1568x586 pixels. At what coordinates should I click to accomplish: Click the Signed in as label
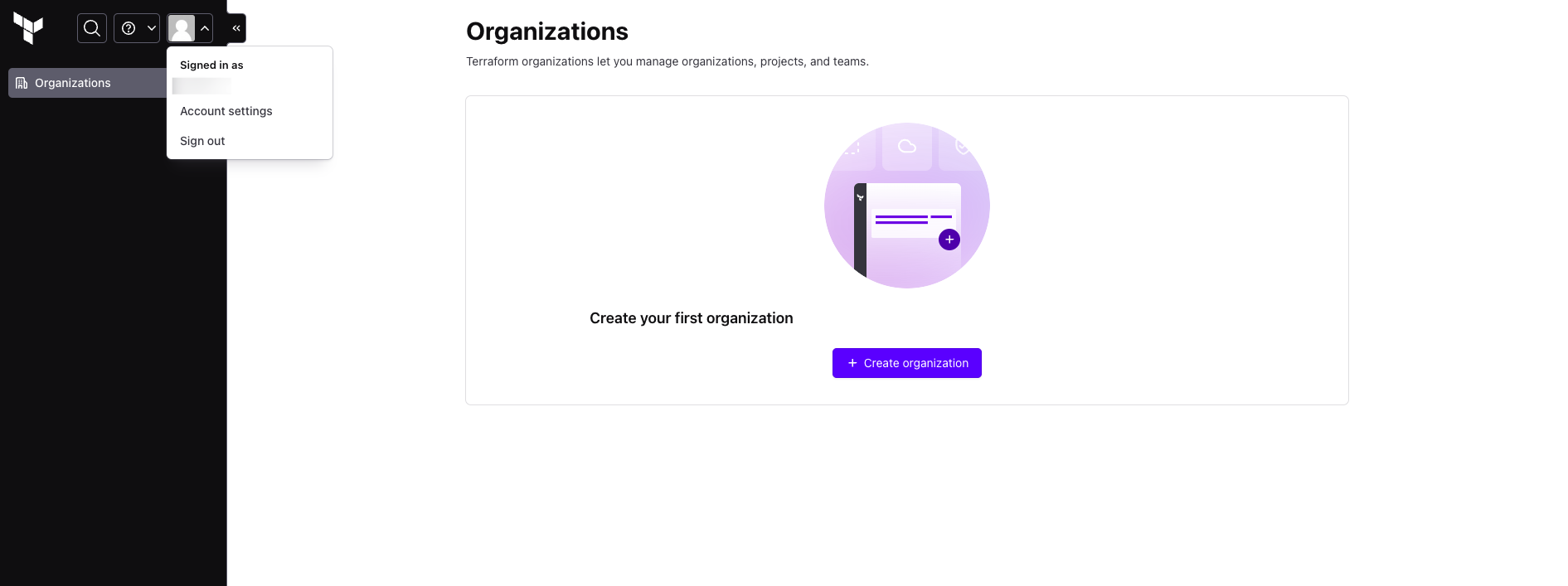click(x=211, y=65)
